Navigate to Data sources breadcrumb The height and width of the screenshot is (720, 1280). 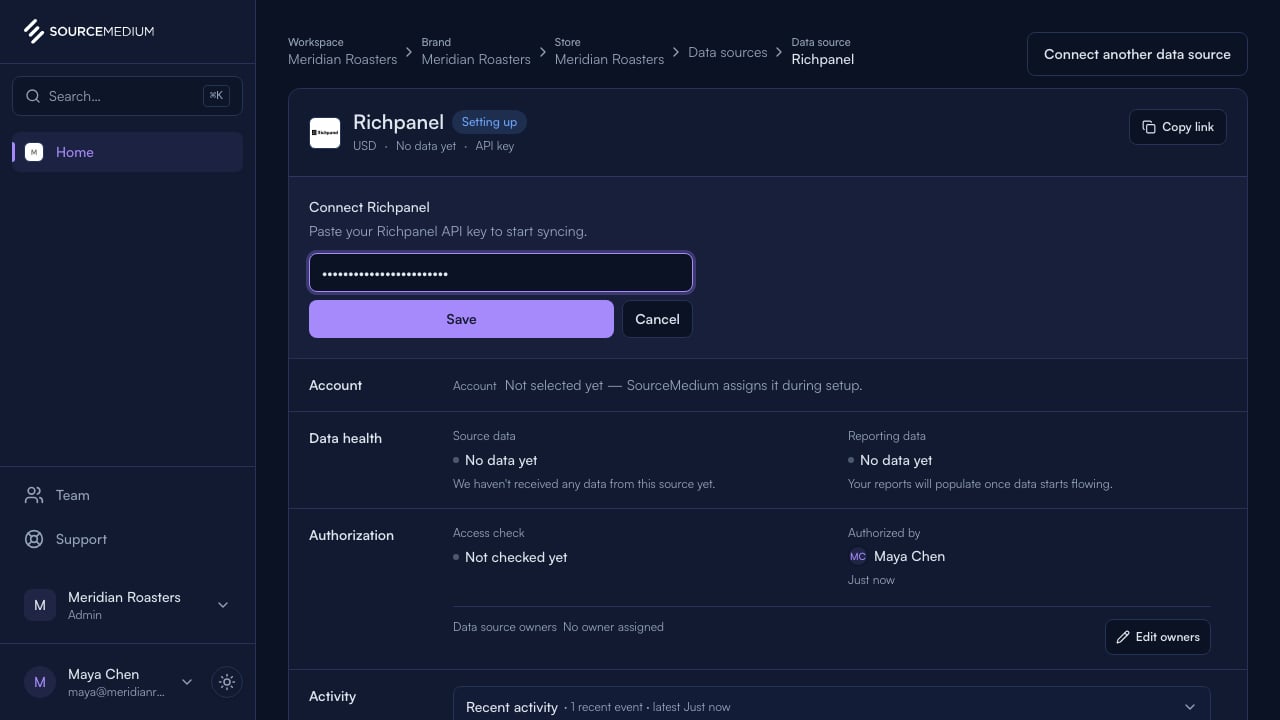[x=728, y=52]
